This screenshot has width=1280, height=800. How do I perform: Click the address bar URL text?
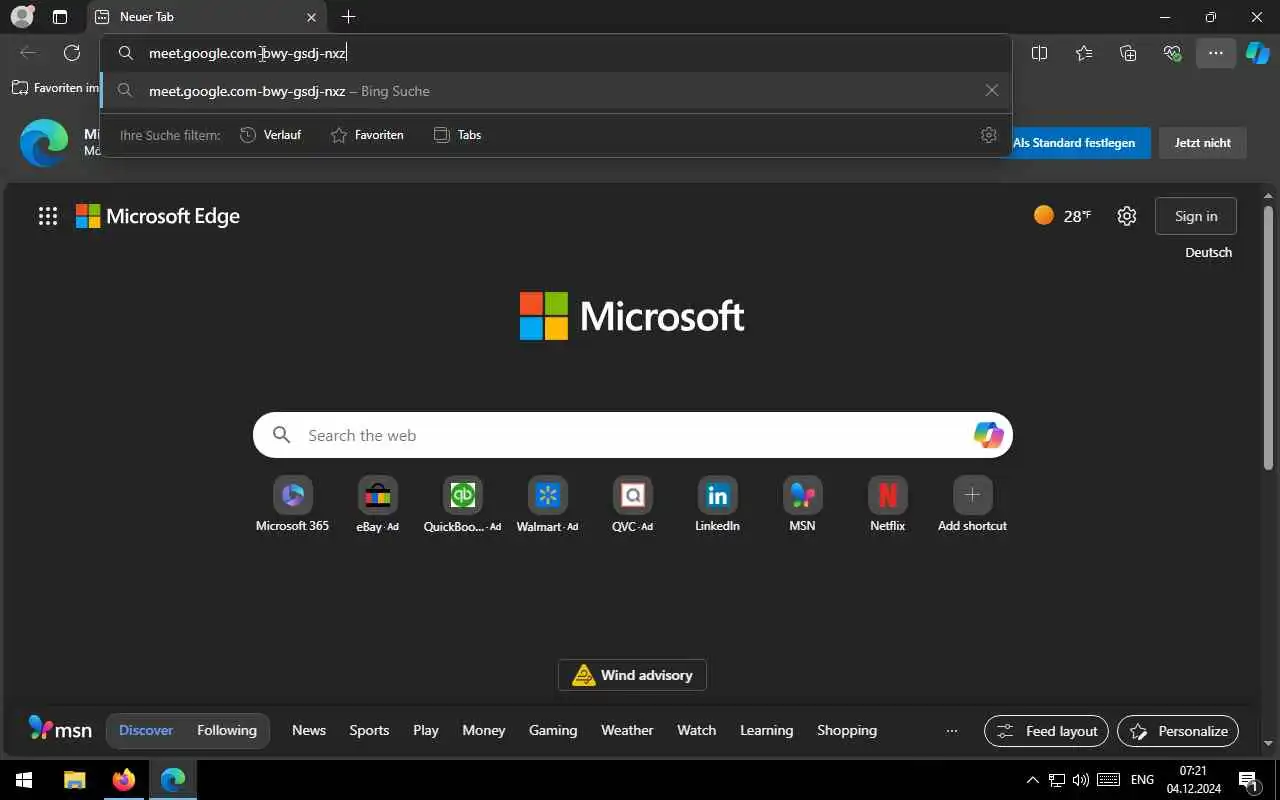coord(247,53)
